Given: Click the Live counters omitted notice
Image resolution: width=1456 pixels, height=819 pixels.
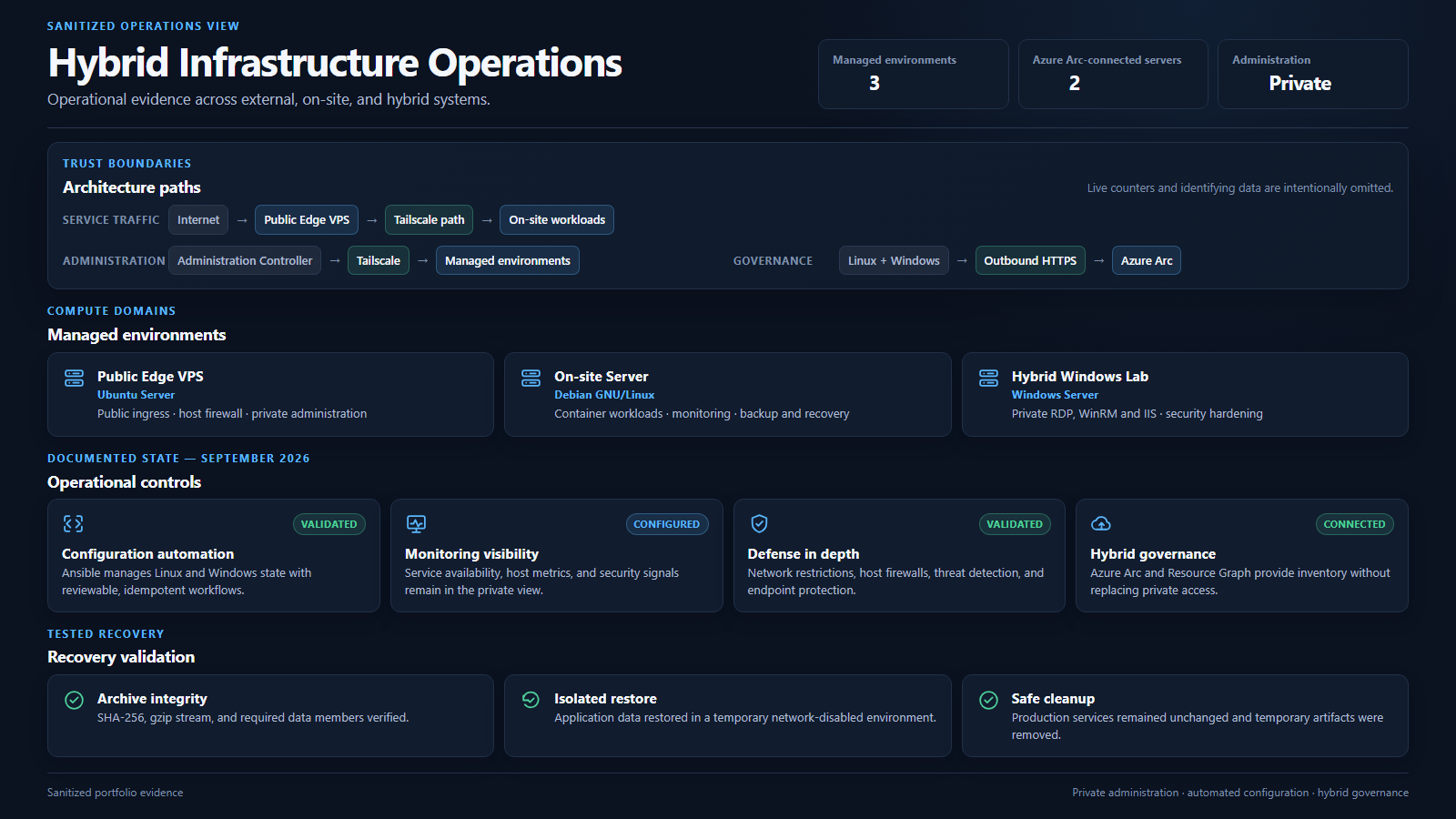Looking at the screenshot, I should tap(1240, 188).
